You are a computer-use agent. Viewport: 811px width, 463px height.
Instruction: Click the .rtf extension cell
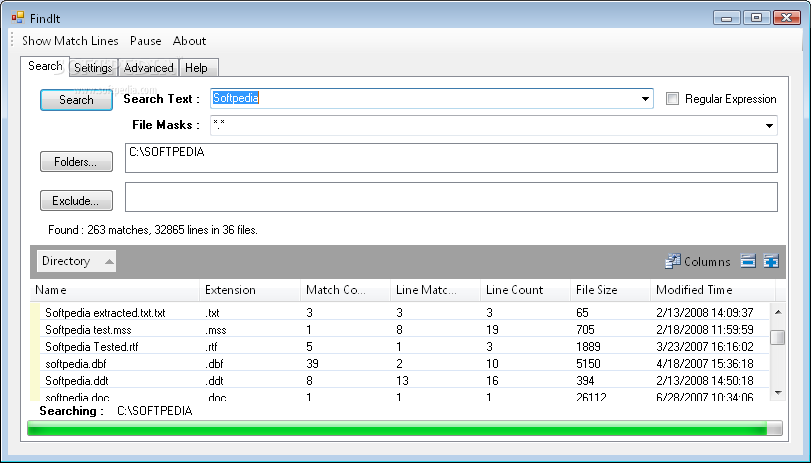tap(211, 347)
